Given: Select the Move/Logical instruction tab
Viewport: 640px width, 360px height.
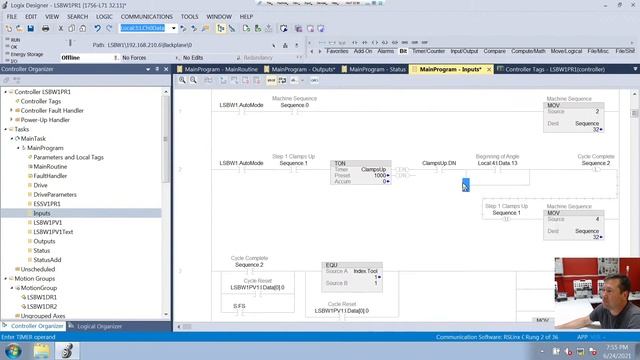Looking at the screenshot, I should tap(566, 51).
